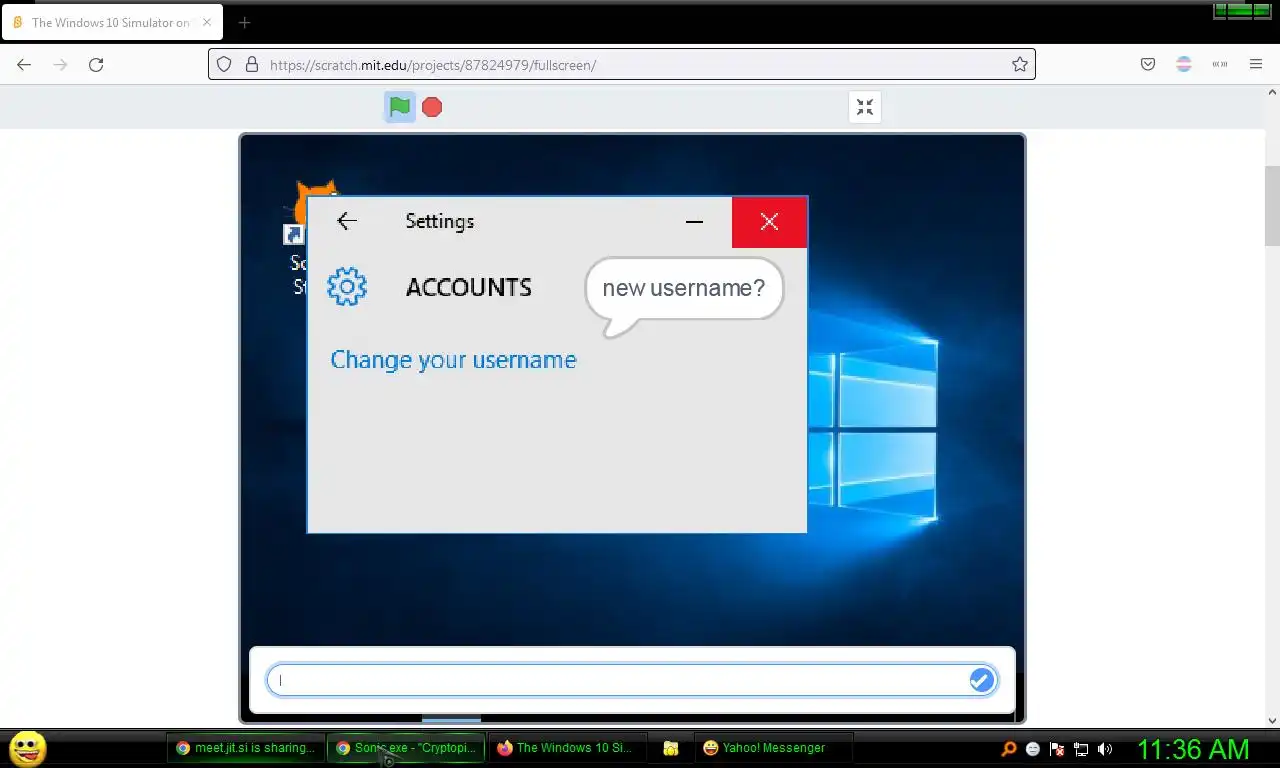Jump down using the scrollbar's bottom arrow

(x=1272, y=720)
